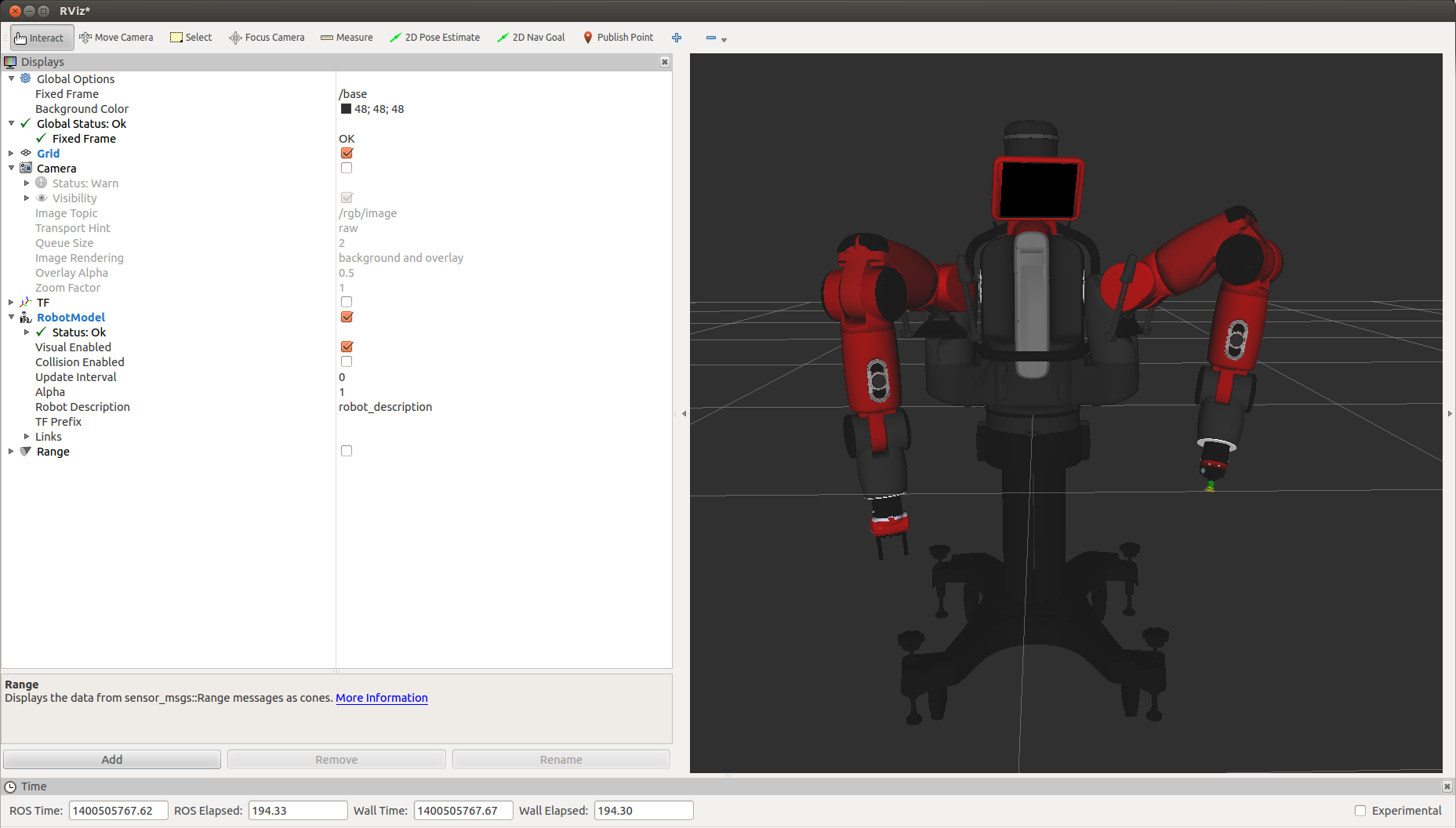Click the Add display button
Image resolution: width=1456 pixels, height=828 pixels.
click(112, 759)
